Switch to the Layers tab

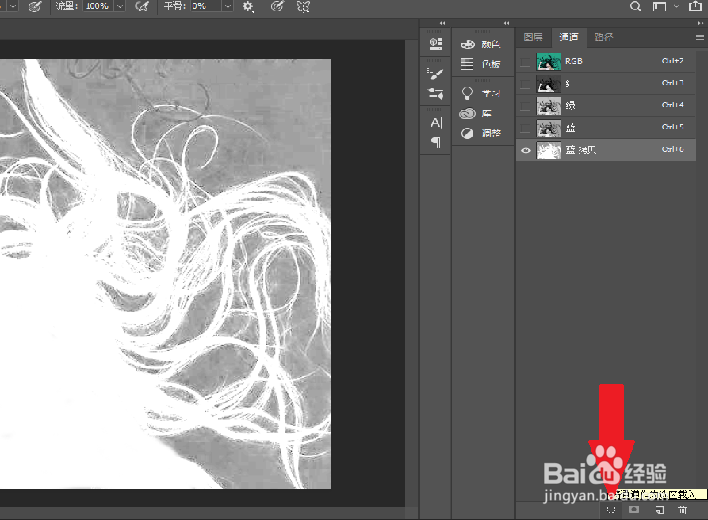tap(533, 37)
